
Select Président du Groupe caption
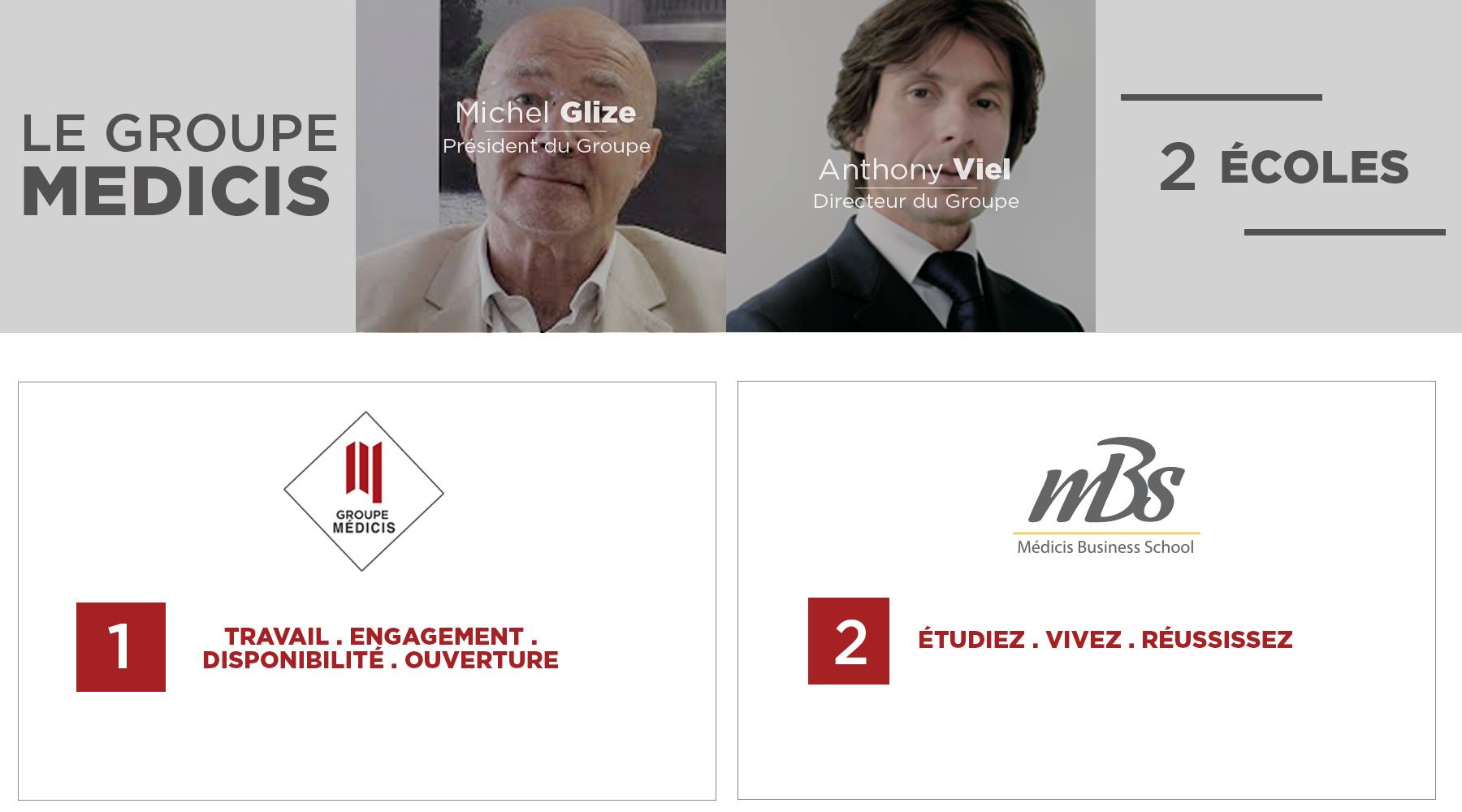pyautogui.click(x=547, y=146)
